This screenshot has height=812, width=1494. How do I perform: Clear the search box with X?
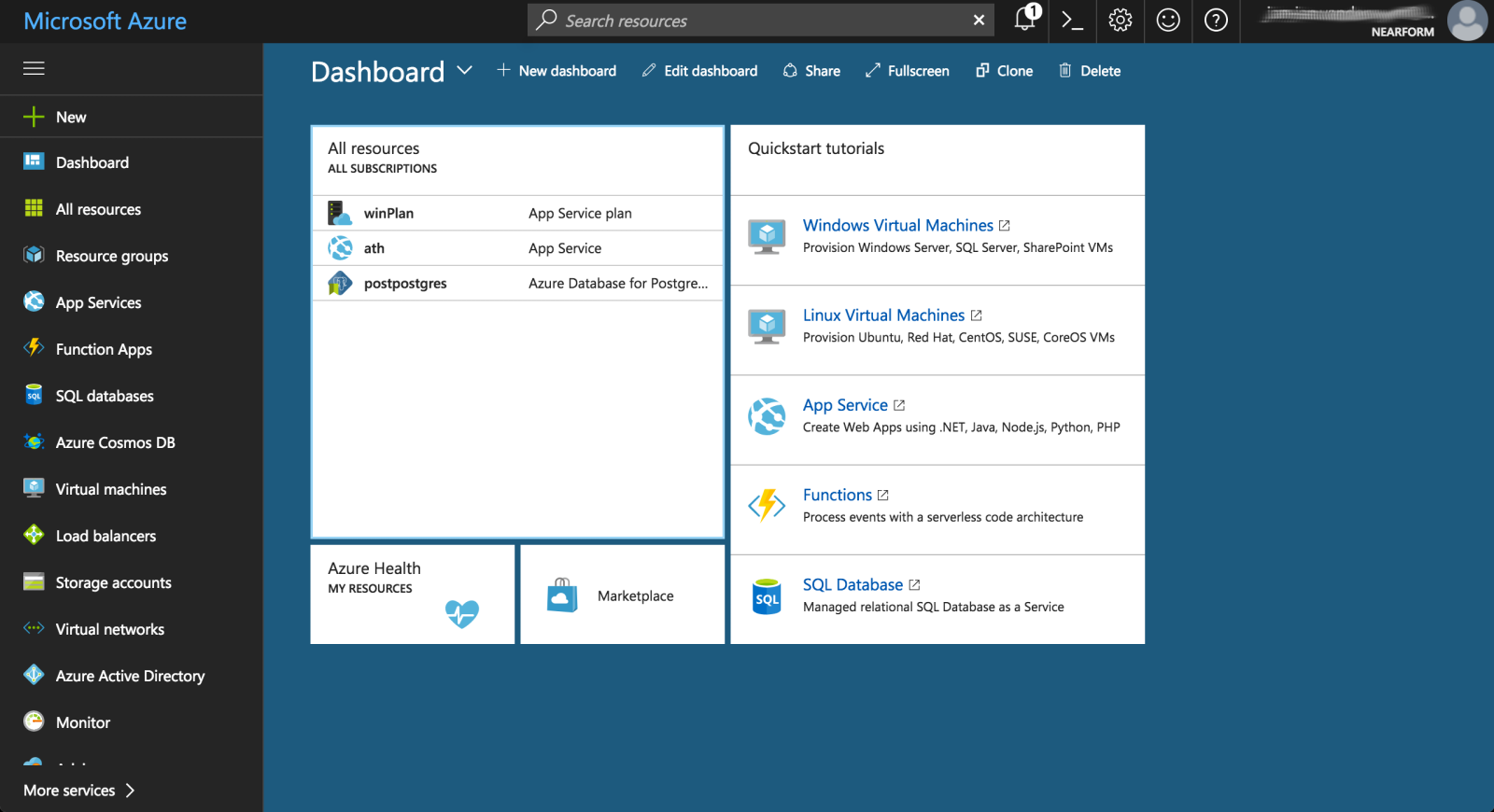(979, 20)
